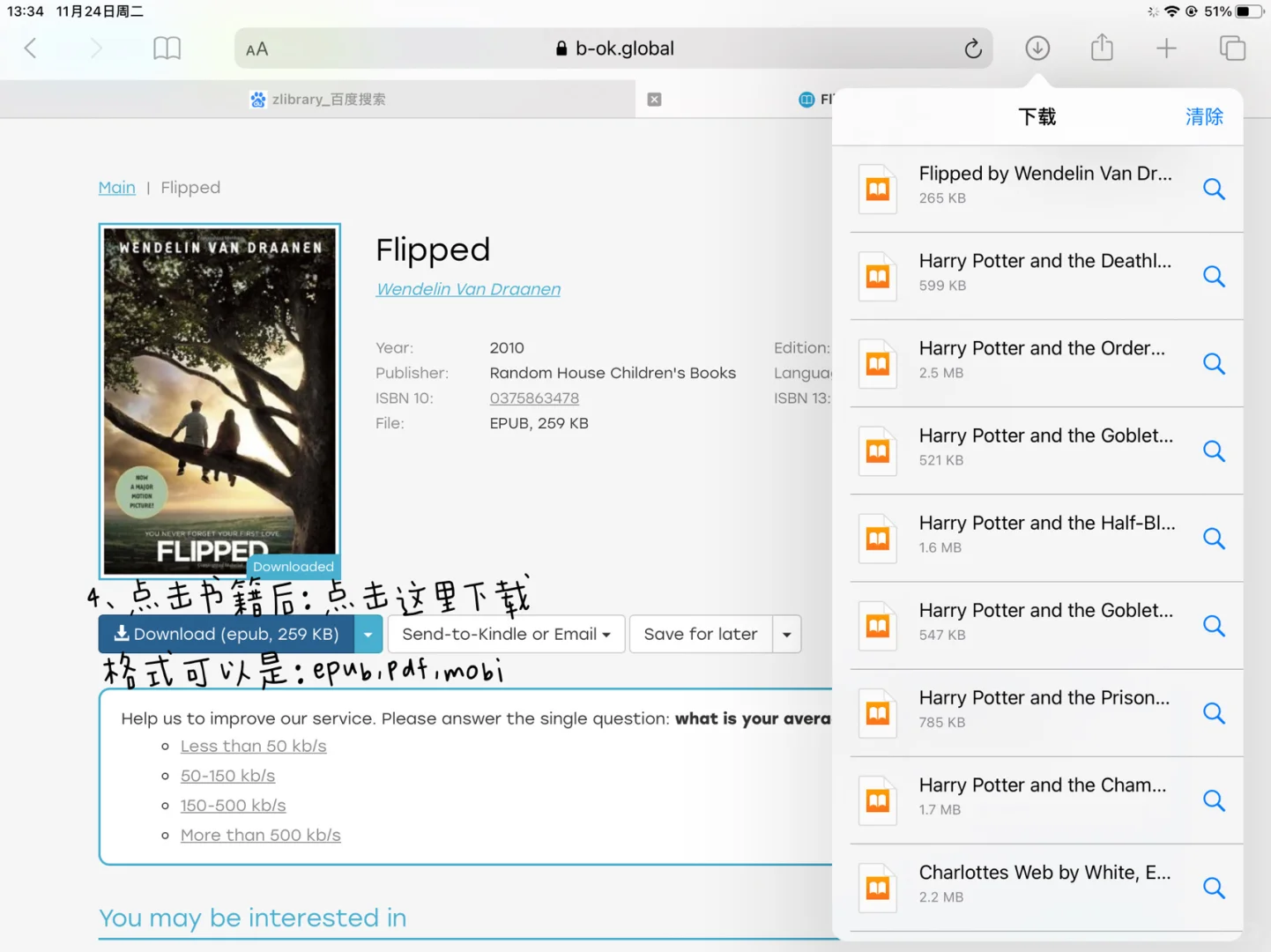Open Harry Potter Order book file icon

[x=878, y=363]
